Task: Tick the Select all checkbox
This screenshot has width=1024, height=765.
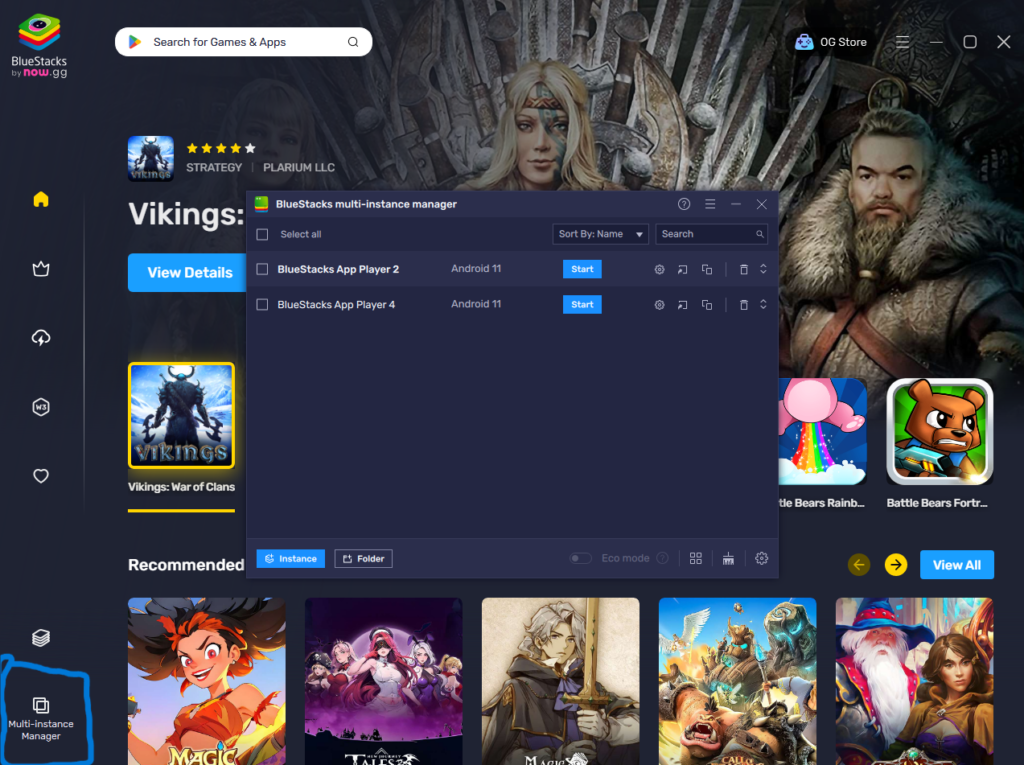Action: [263, 234]
